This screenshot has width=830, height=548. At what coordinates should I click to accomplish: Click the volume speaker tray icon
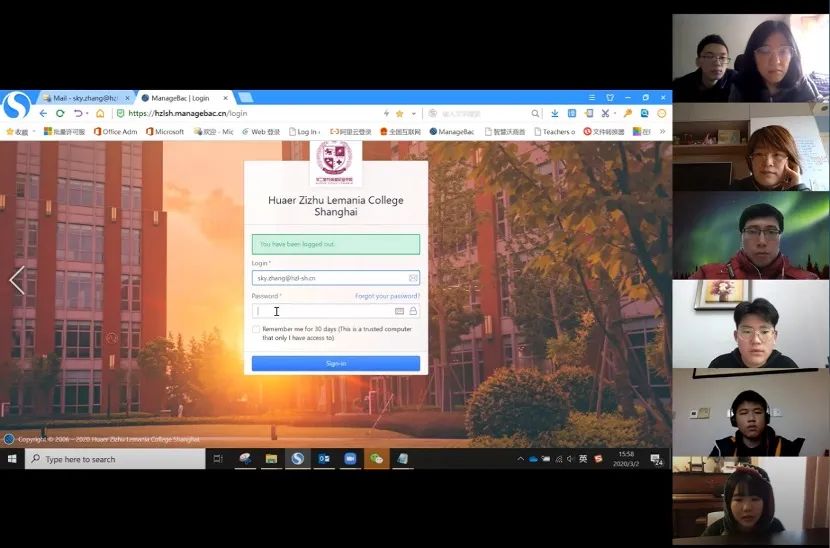coord(570,459)
